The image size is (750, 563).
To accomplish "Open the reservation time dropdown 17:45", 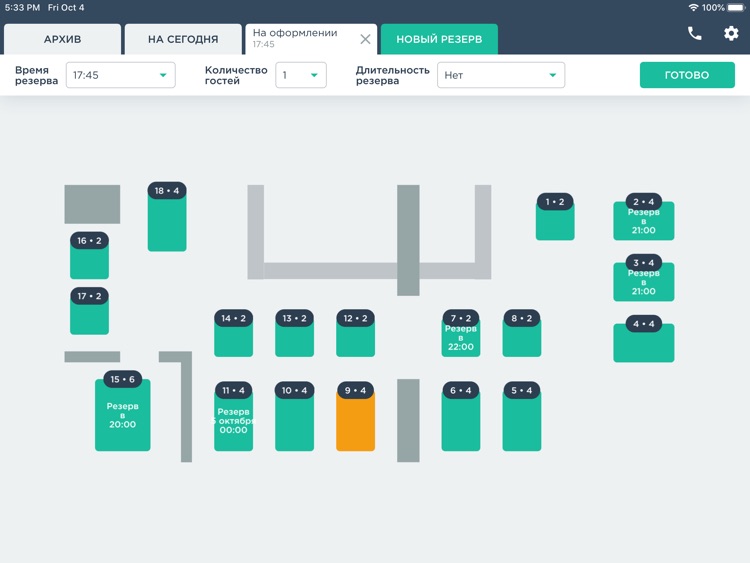I will click(121, 75).
